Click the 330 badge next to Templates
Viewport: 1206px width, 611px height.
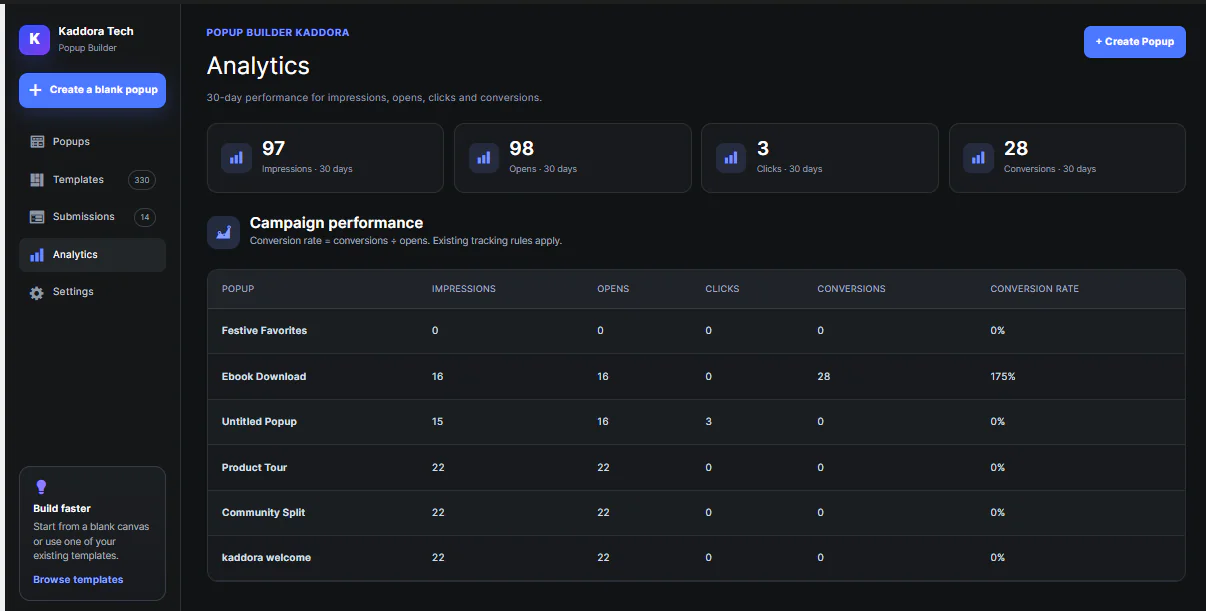point(142,180)
